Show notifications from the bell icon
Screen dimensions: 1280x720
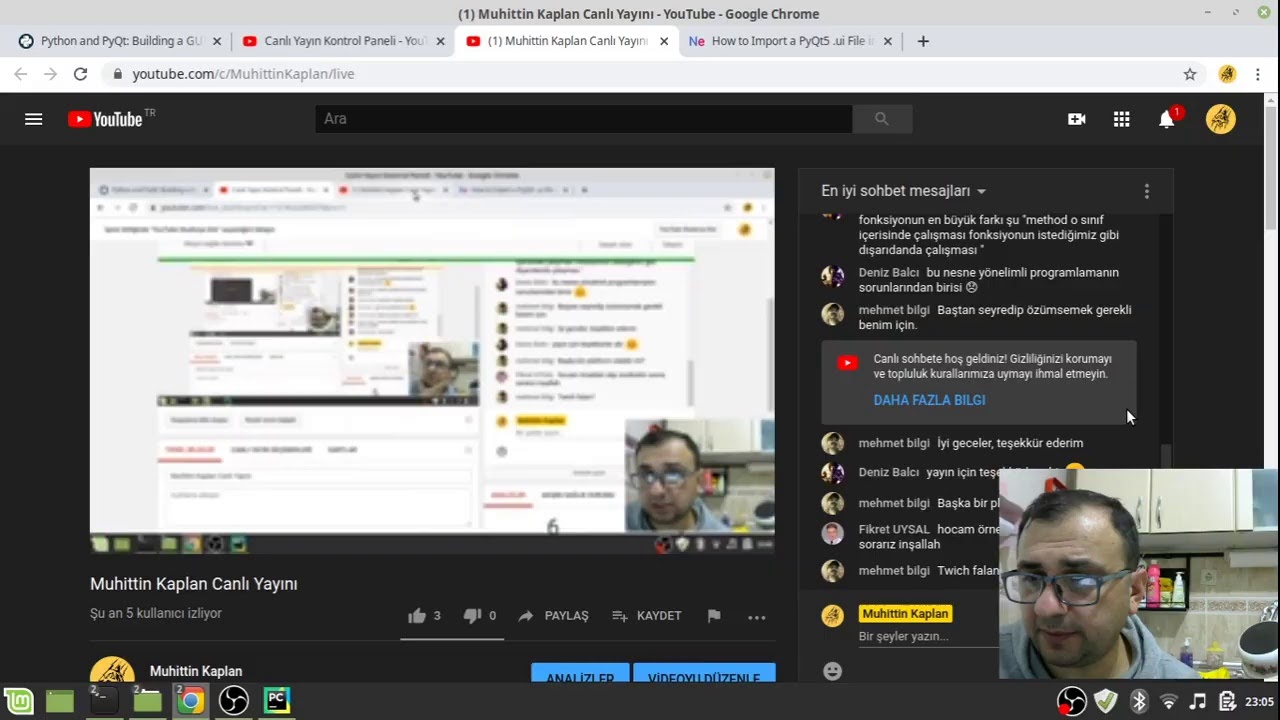tap(1167, 119)
